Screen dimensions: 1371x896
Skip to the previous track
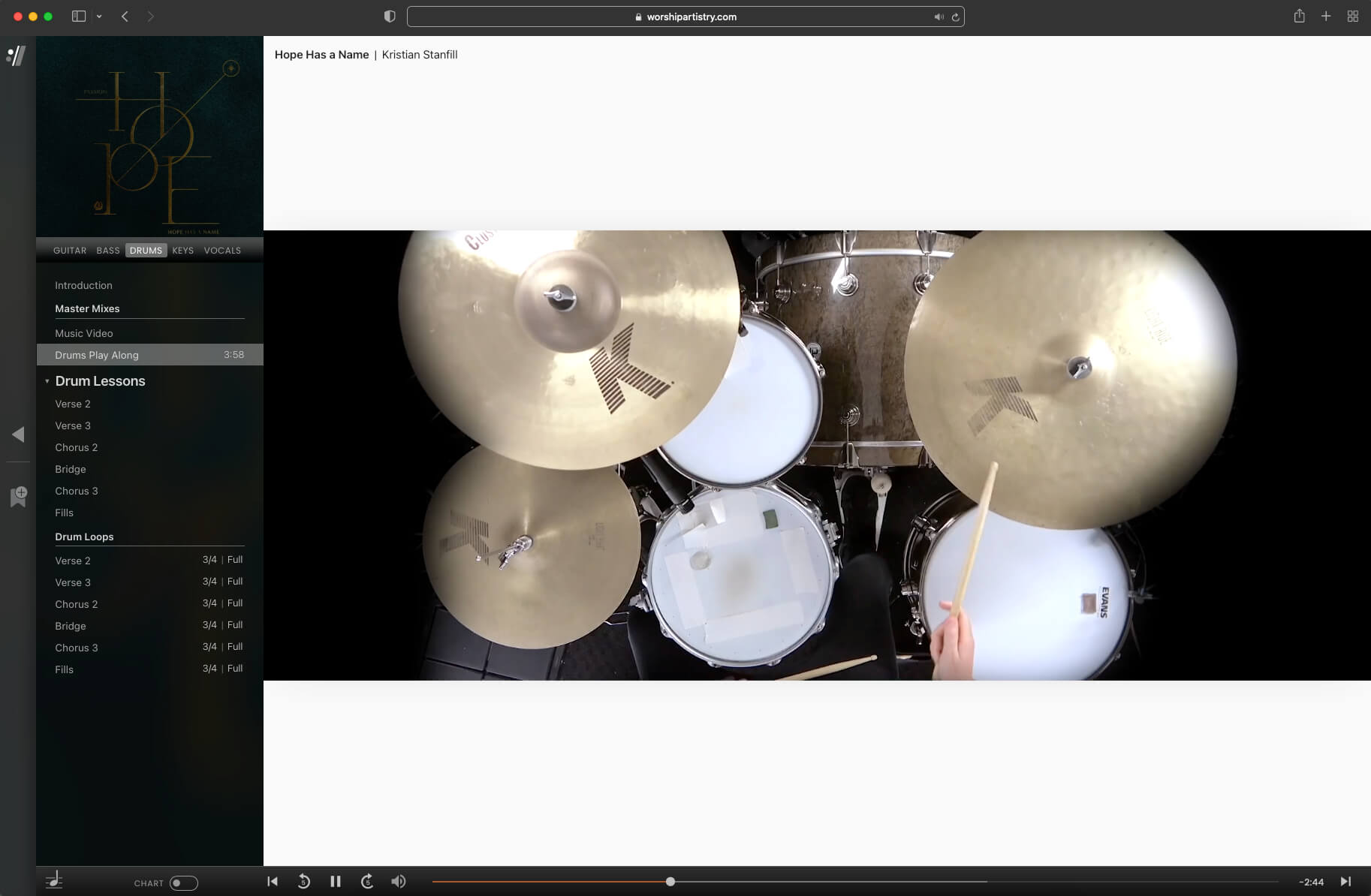coord(273,882)
